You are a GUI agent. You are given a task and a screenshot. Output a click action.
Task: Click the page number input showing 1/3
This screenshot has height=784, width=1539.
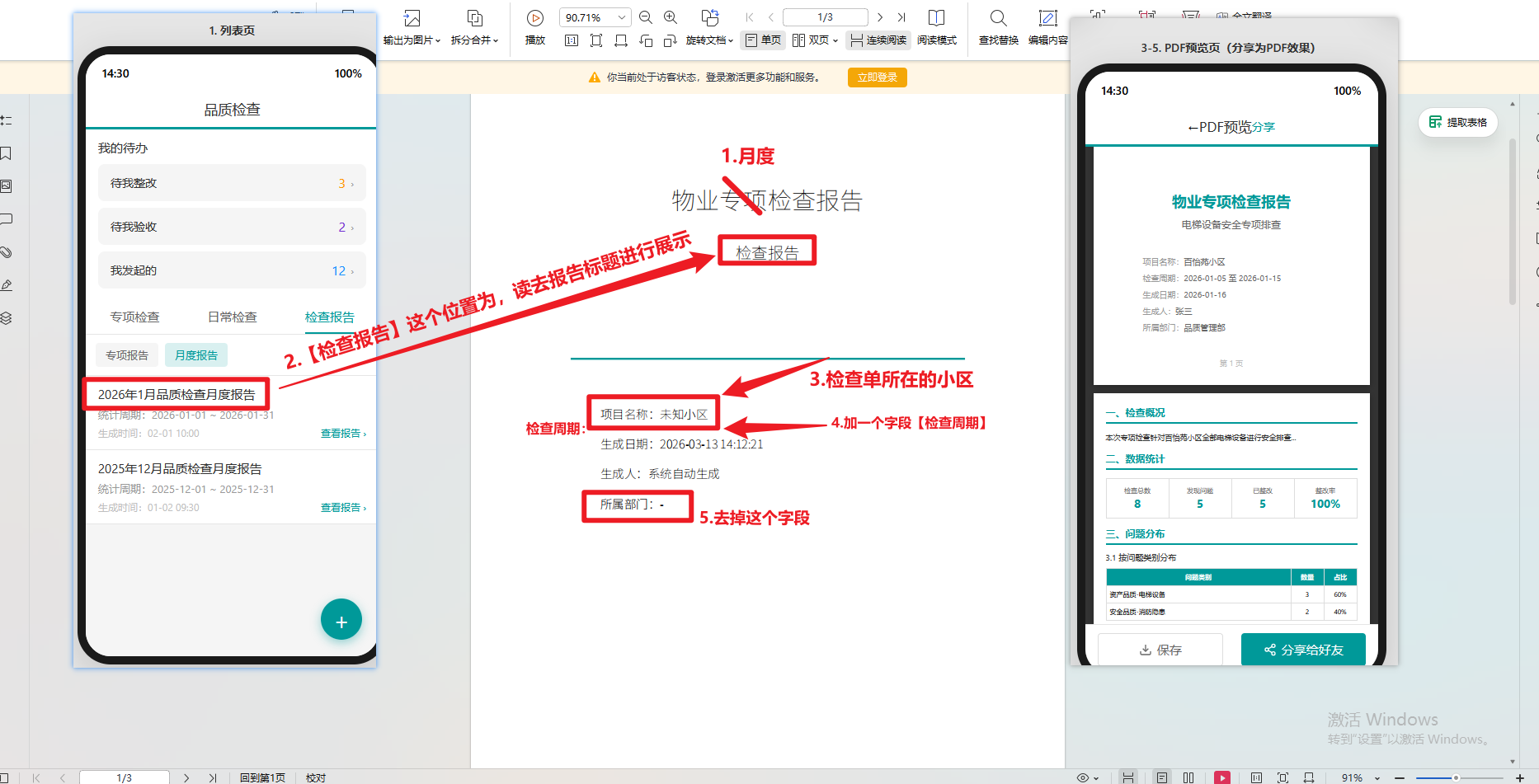tap(826, 16)
